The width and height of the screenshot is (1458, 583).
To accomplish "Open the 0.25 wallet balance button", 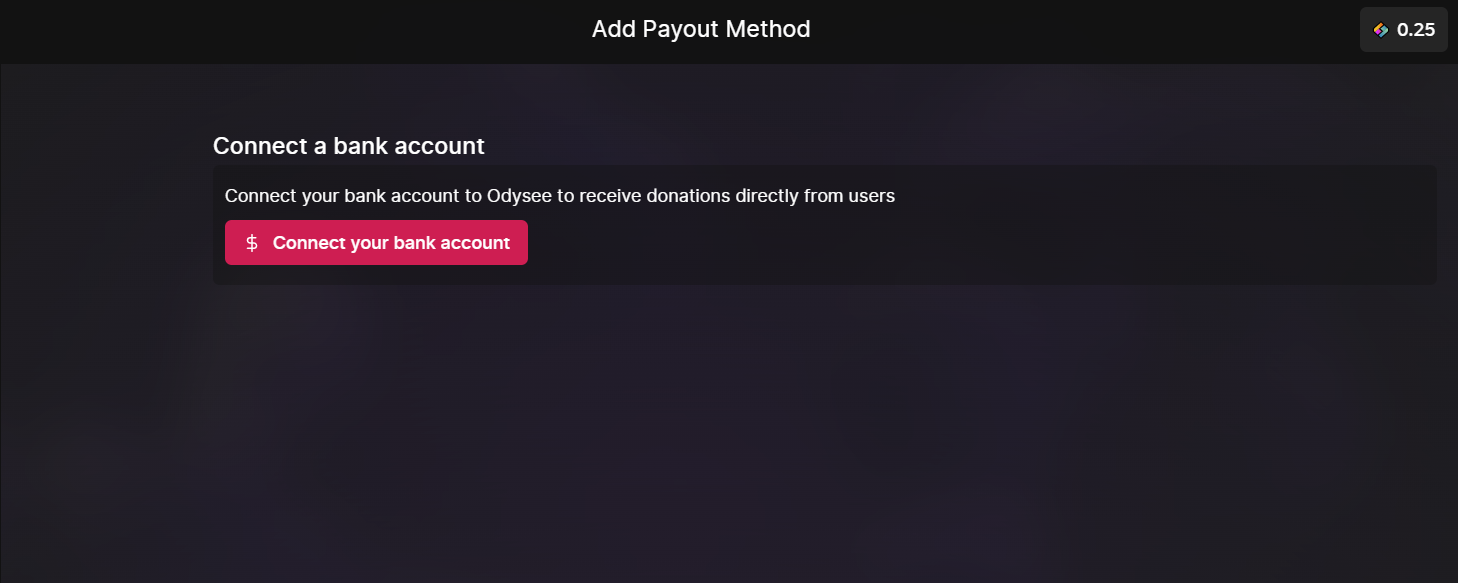I will click(x=1404, y=30).
